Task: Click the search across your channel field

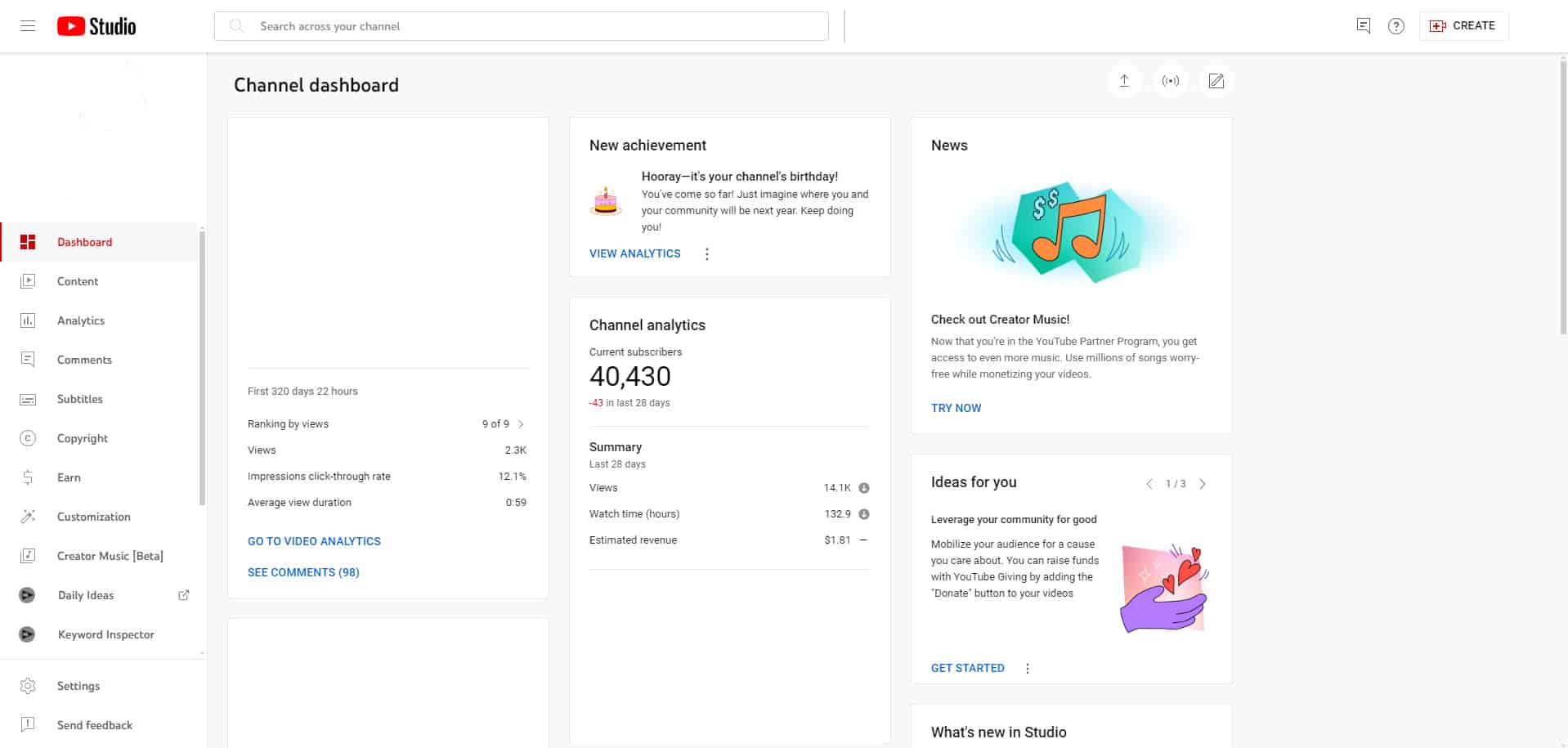Action: tap(521, 26)
